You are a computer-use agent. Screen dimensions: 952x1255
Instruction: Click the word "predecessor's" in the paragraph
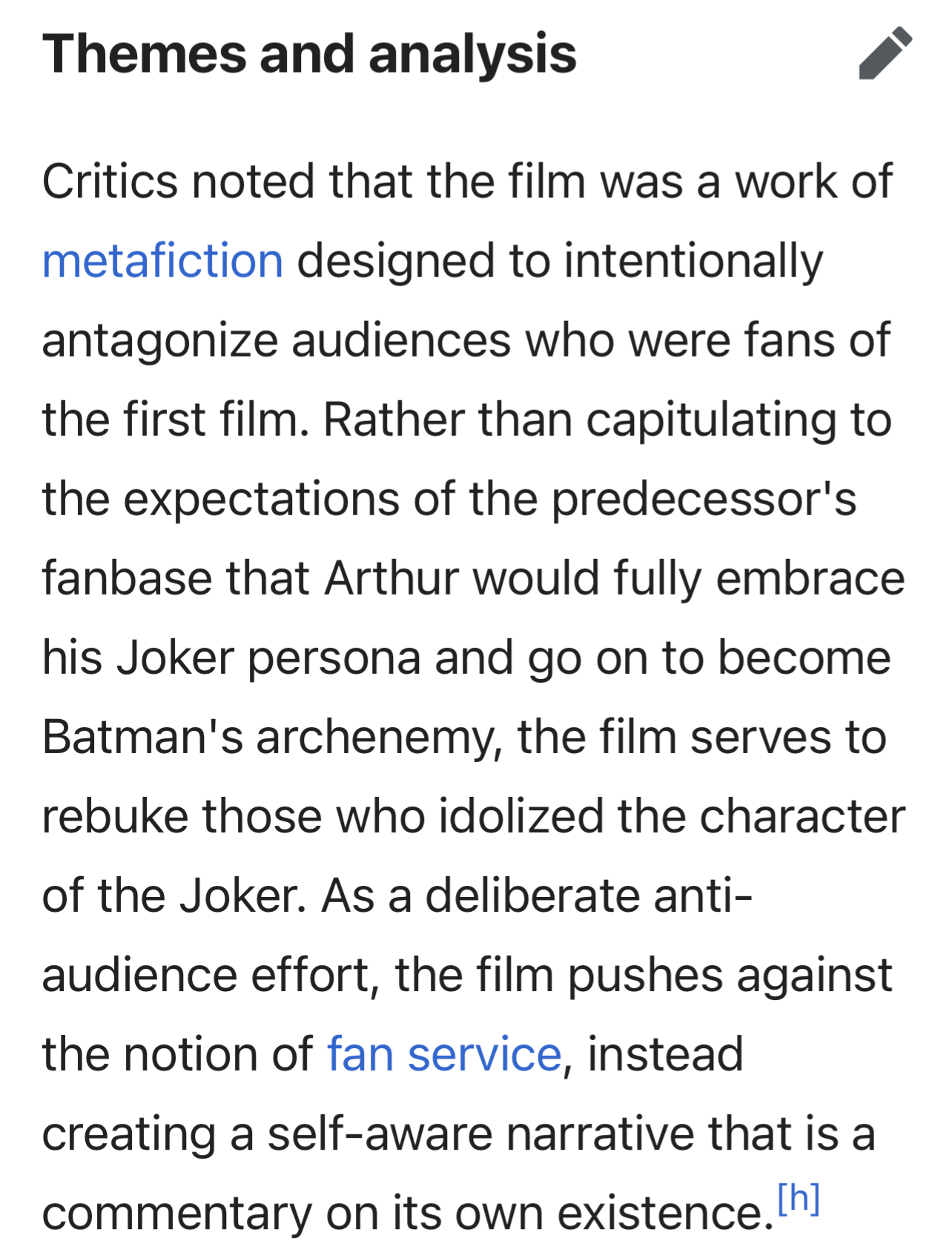[704, 500]
